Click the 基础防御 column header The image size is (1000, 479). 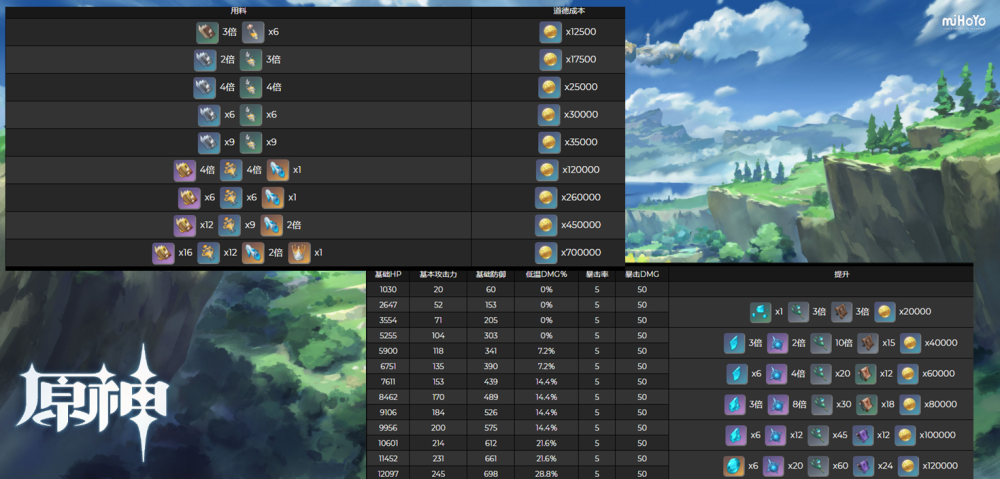click(491, 274)
